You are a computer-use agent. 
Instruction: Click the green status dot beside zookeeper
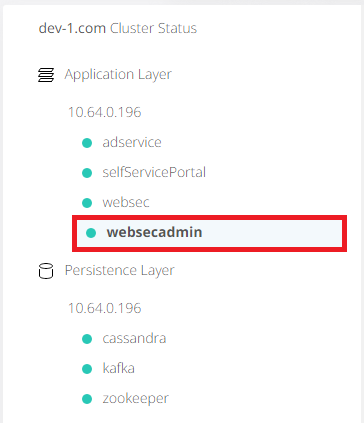(87, 399)
